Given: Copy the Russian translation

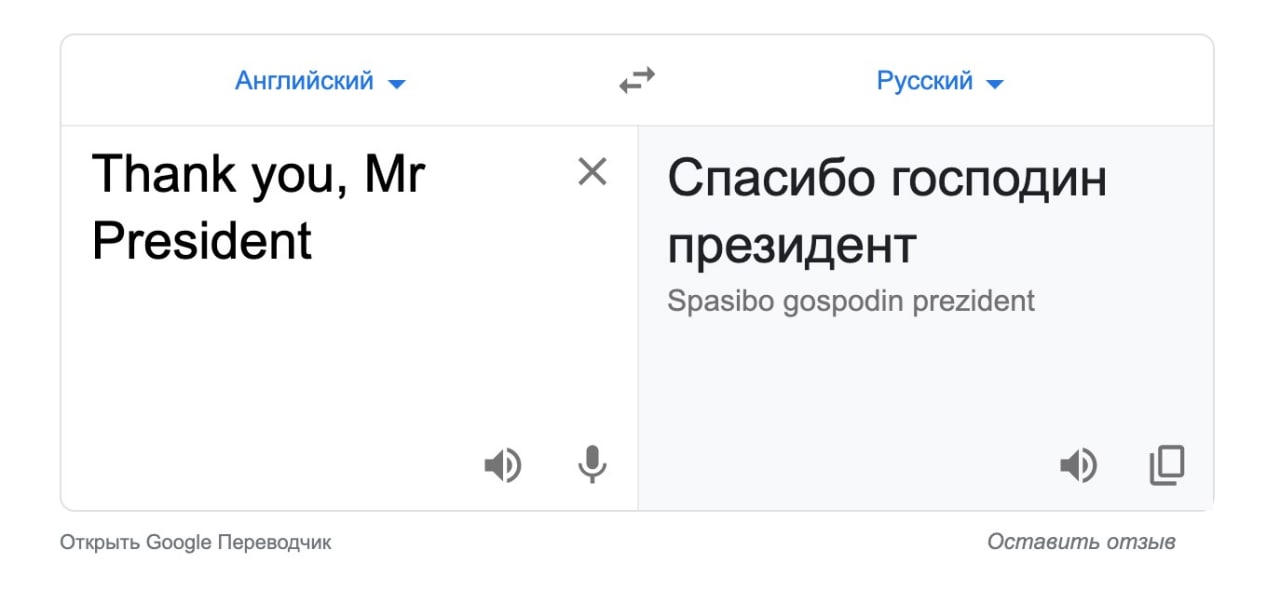Looking at the screenshot, I should 1167,465.
